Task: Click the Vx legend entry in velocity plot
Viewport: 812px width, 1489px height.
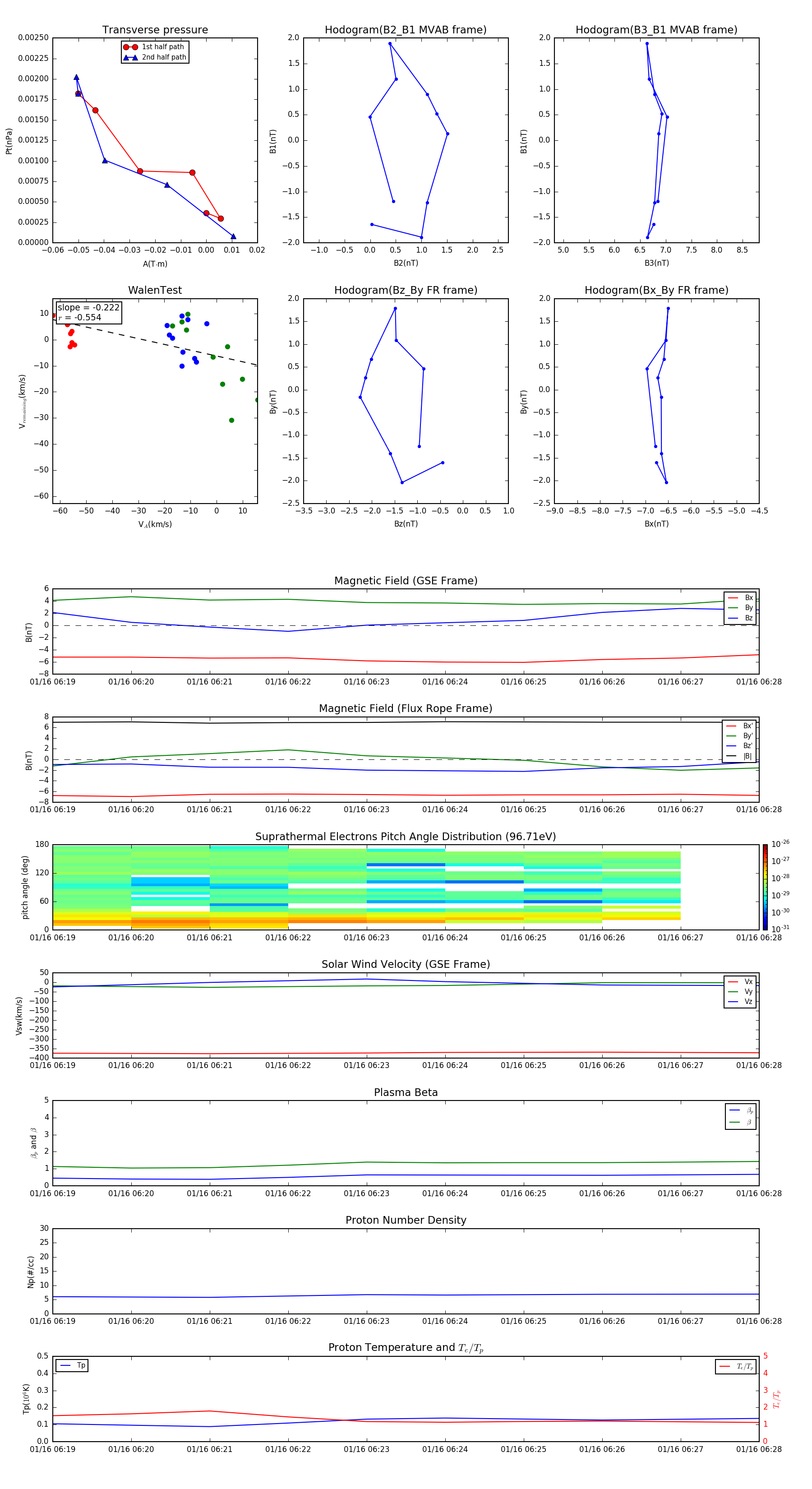Action: pos(740,981)
